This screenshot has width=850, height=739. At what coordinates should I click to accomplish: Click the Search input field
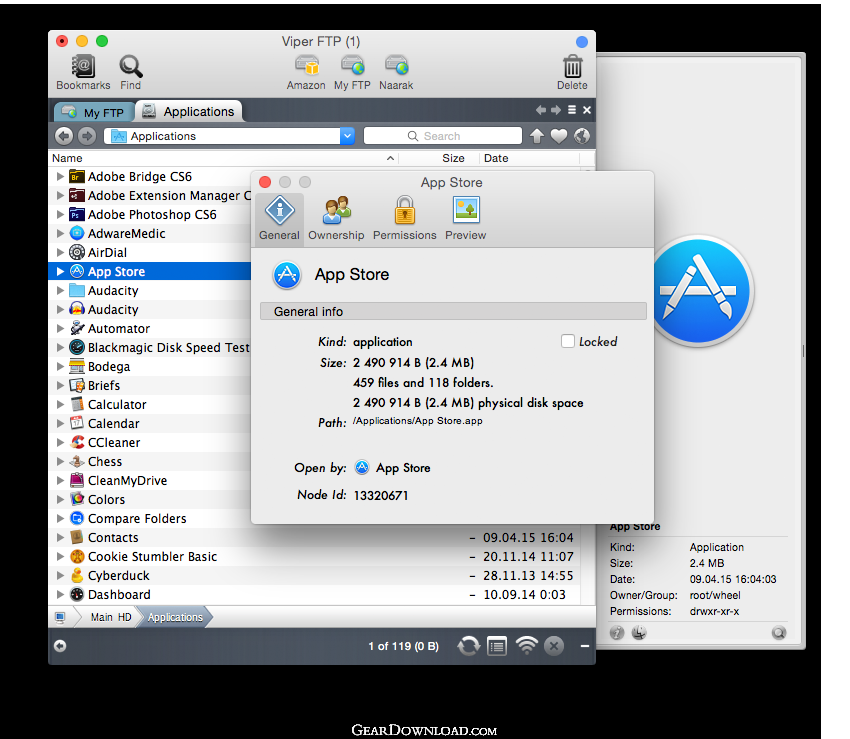(x=442, y=136)
